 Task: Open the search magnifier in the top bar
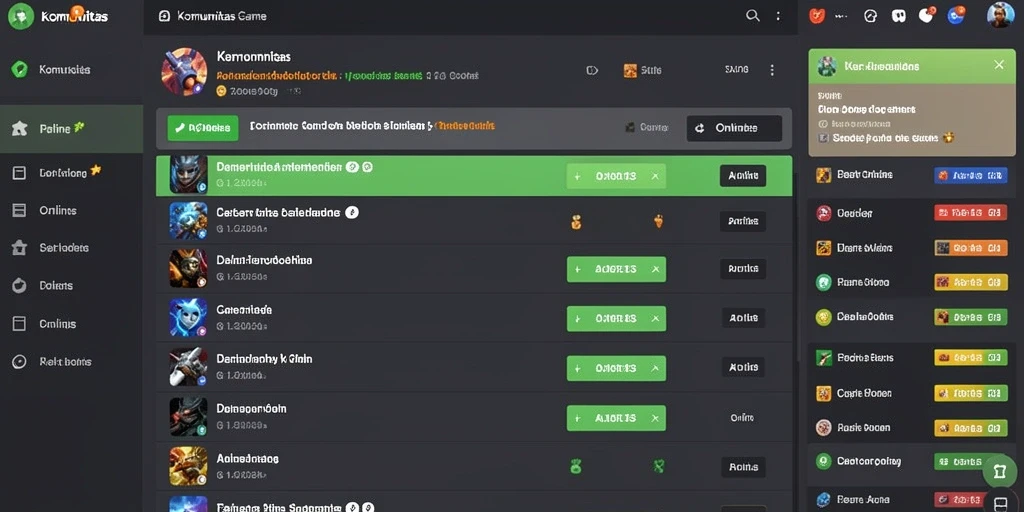(753, 16)
